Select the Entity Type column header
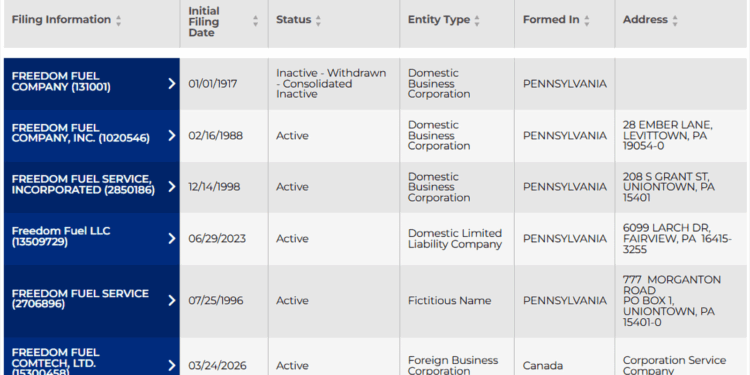The image size is (750, 375). tap(439, 20)
